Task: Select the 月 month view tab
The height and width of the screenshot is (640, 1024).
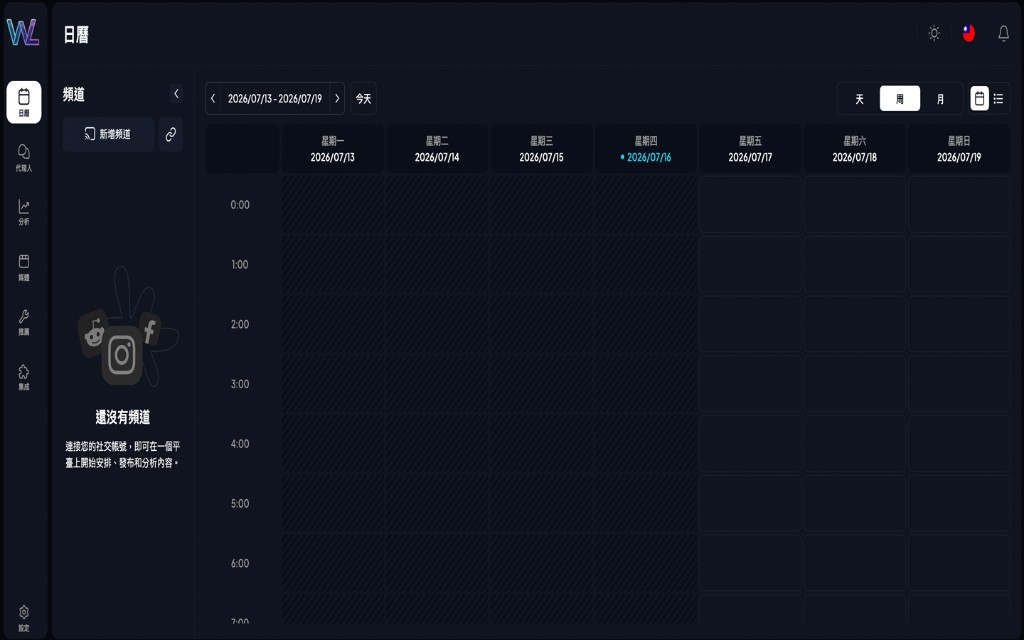Action: point(940,99)
